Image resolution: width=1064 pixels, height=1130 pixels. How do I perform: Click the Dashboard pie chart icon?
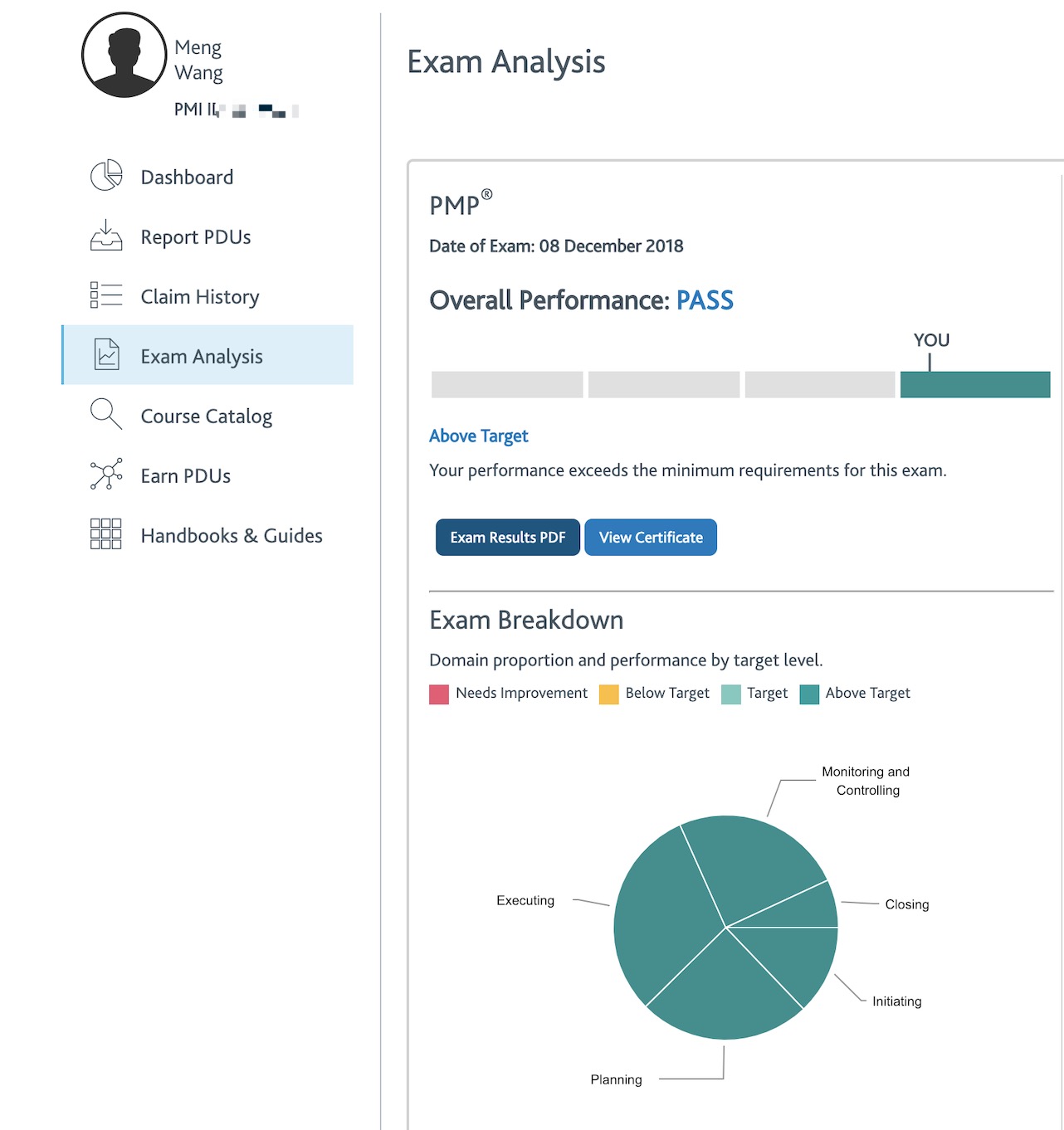point(106,176)
